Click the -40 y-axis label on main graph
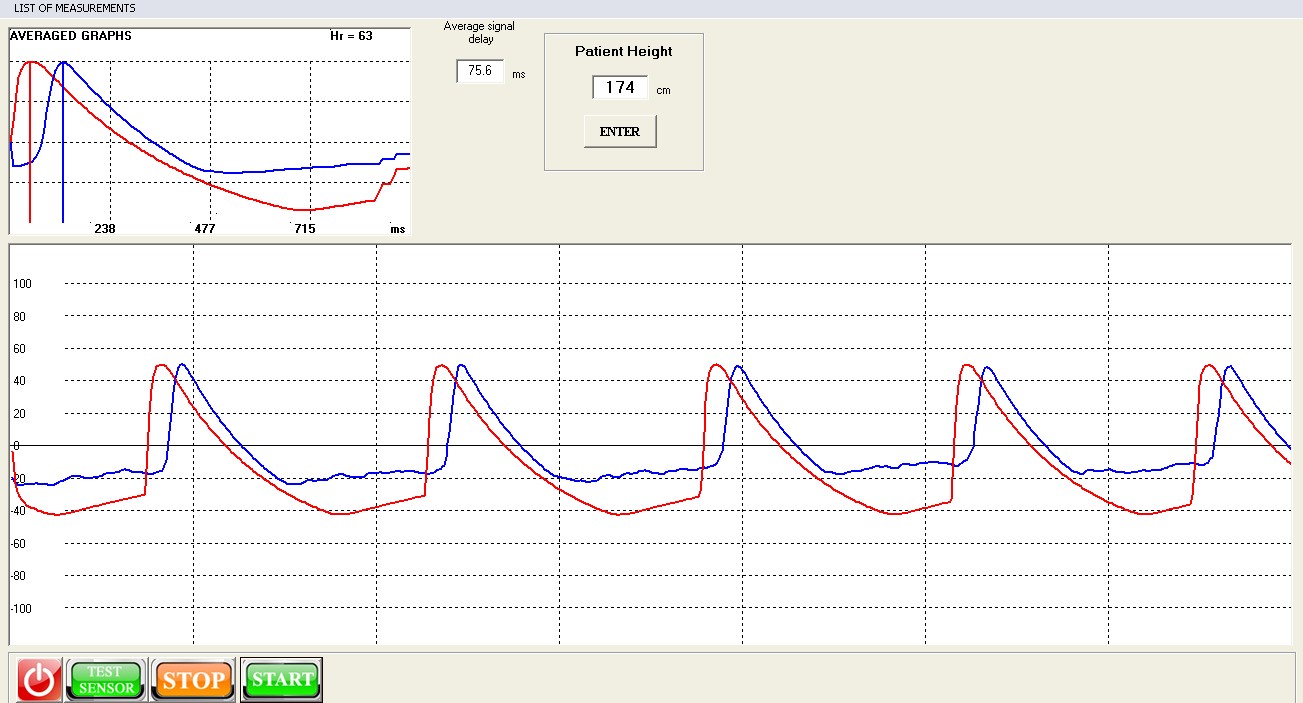This screenshot has width=1303, height=703. pos(18,512)
